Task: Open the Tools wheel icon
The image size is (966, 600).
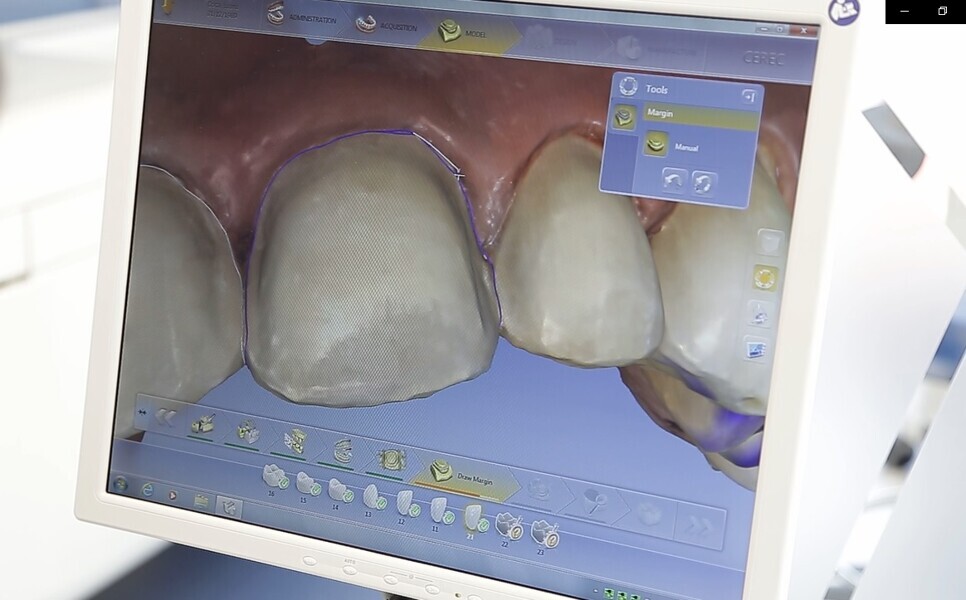Action: (x=629, y=87)
